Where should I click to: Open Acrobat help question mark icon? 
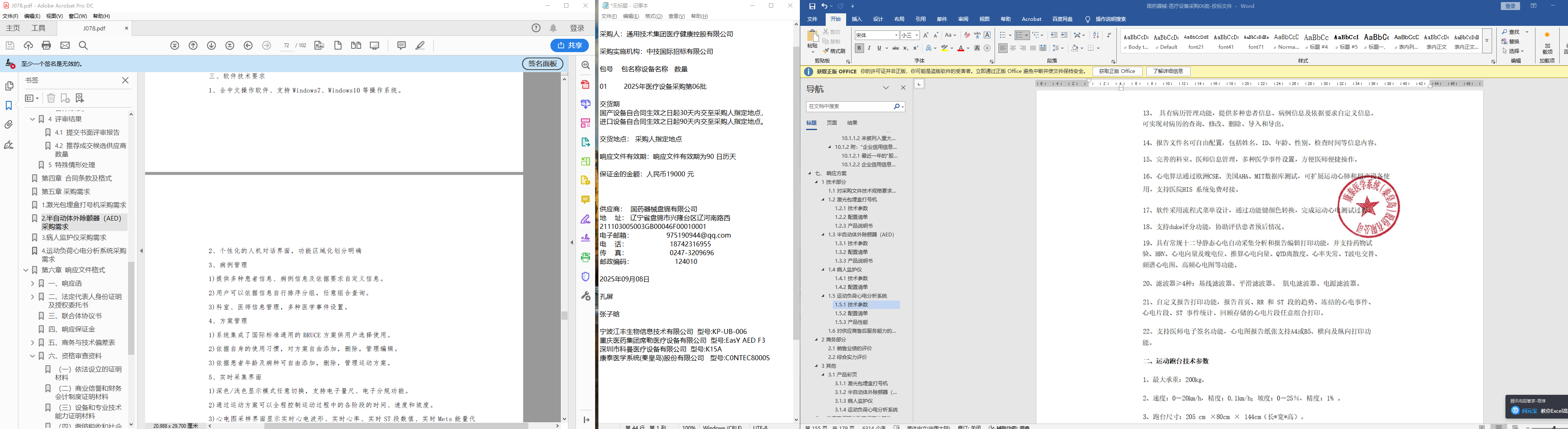[x=536, y=28]
